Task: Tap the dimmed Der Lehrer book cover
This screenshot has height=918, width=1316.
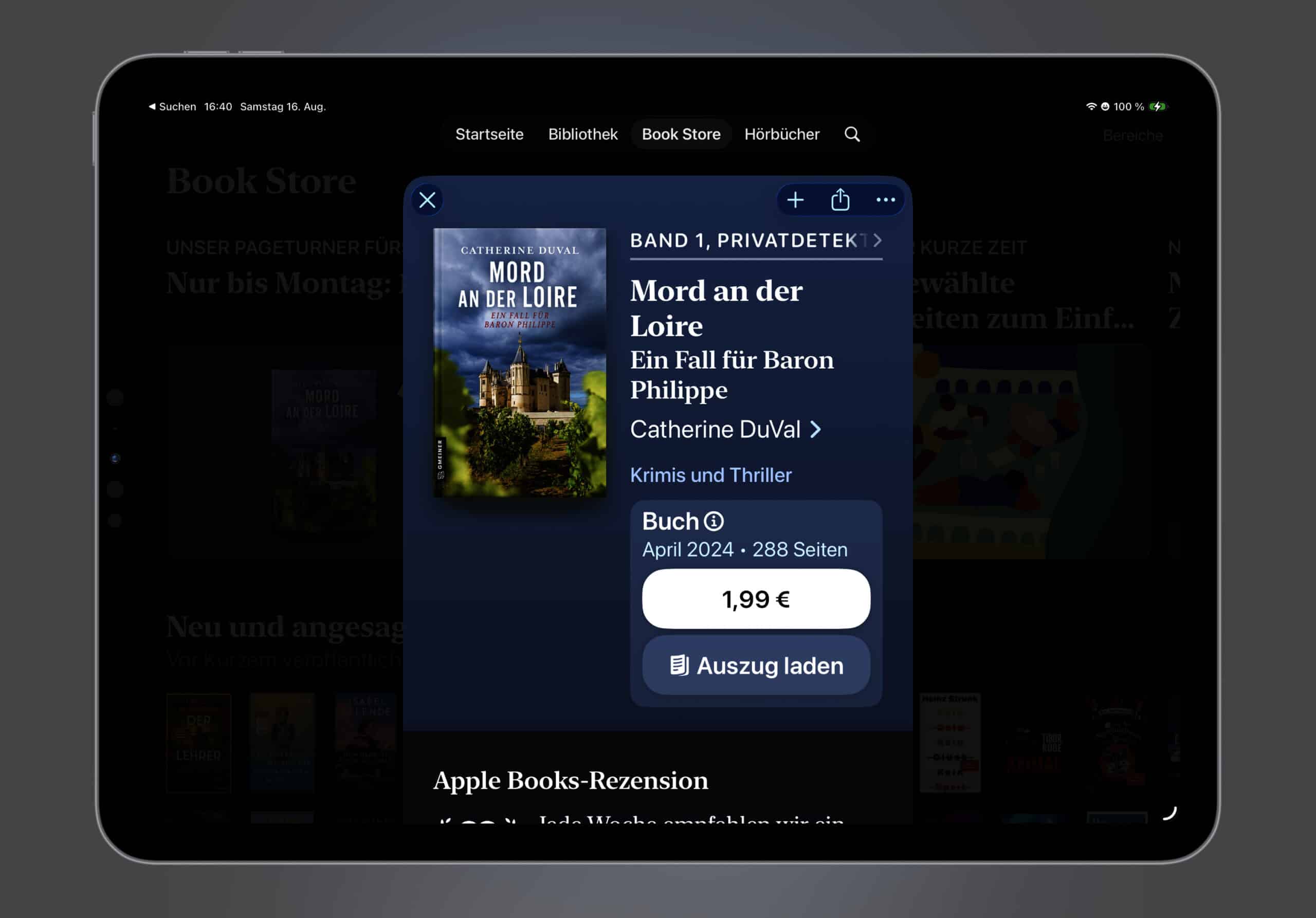Action: [x=199, y=743]
